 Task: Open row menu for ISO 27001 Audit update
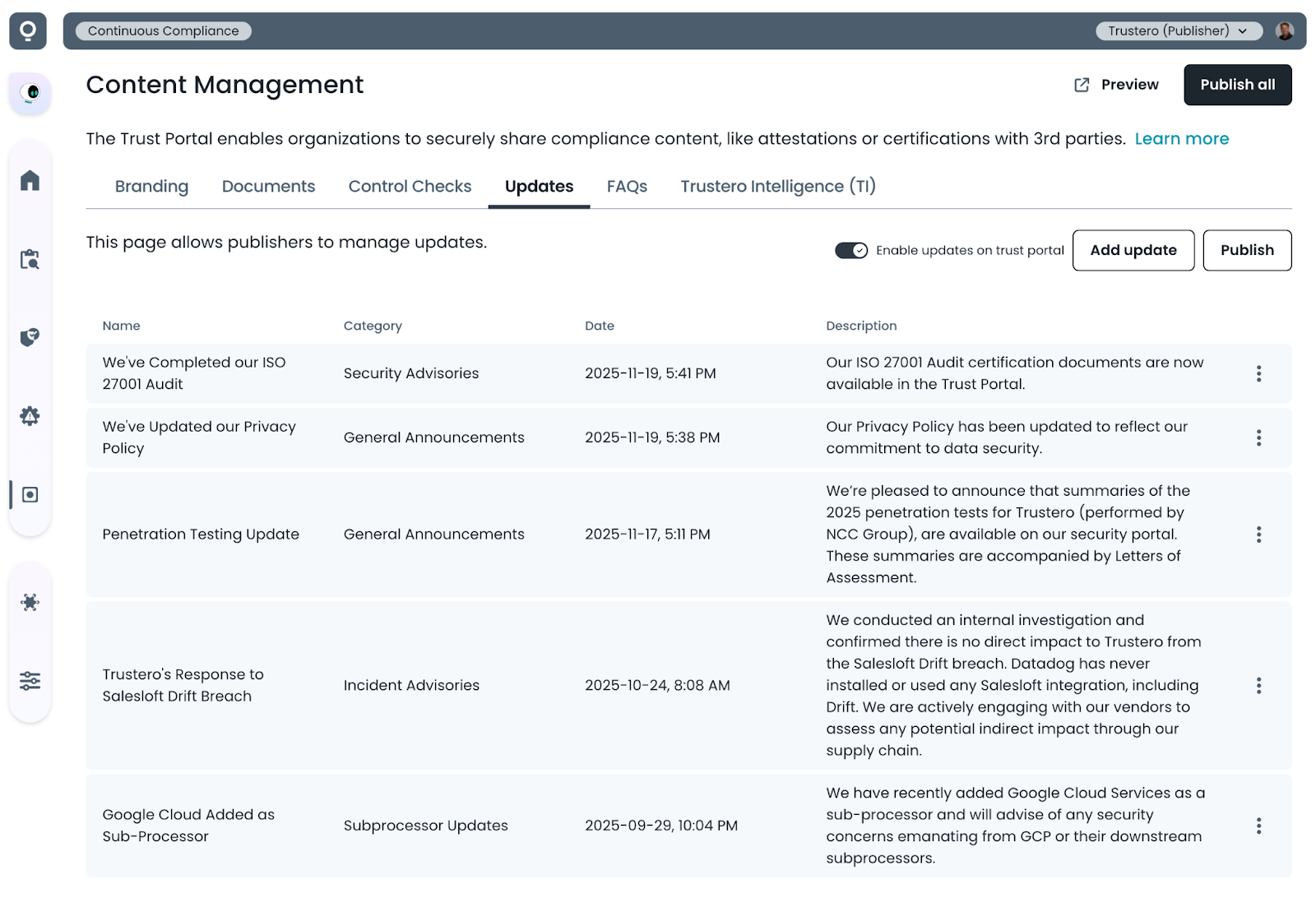(x=1258, y=373)
